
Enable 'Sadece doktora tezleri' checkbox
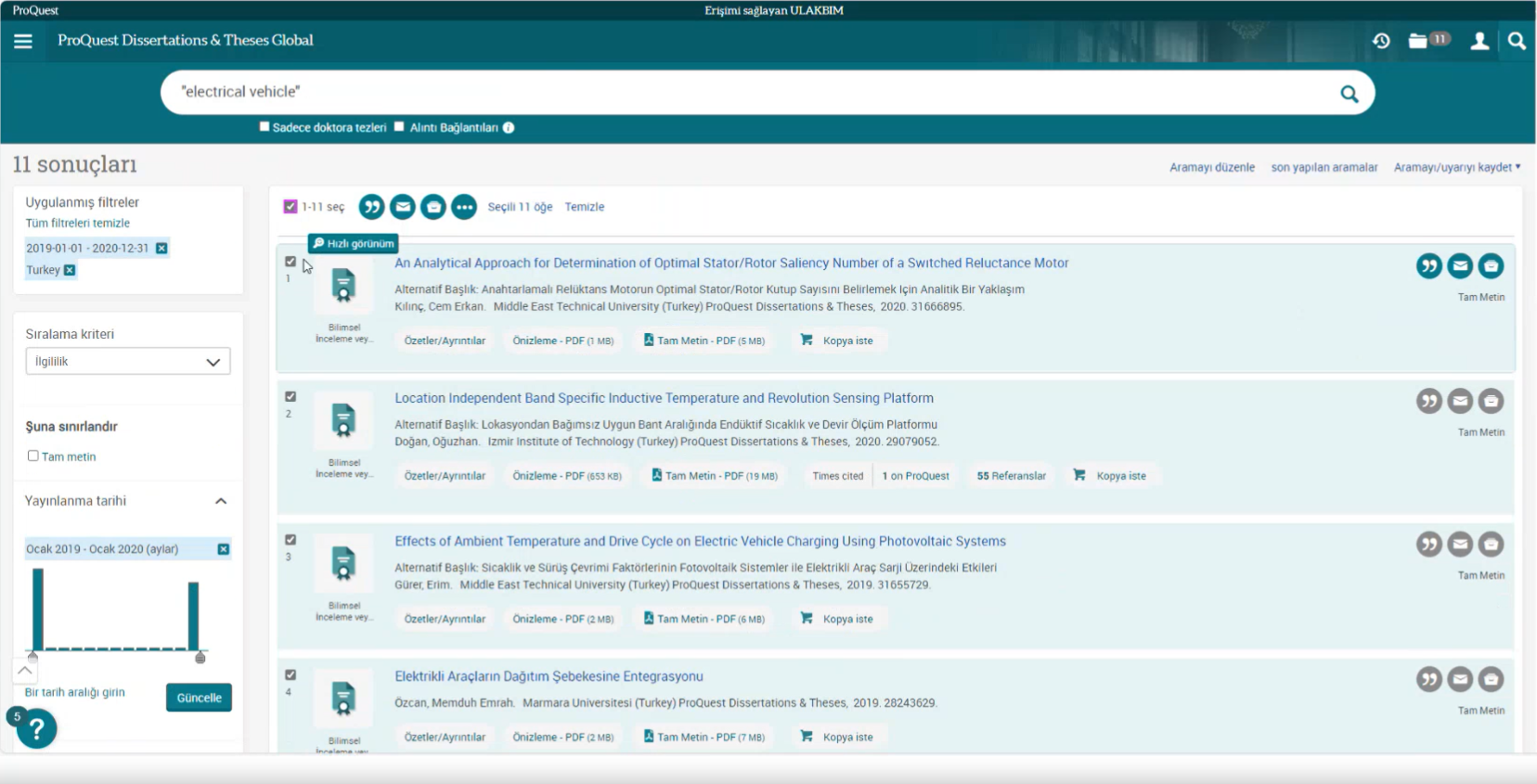coord(265,127)
